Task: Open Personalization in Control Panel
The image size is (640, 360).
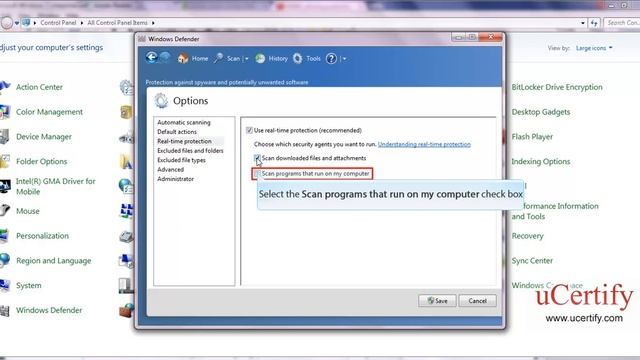Action: coord(42,236)
